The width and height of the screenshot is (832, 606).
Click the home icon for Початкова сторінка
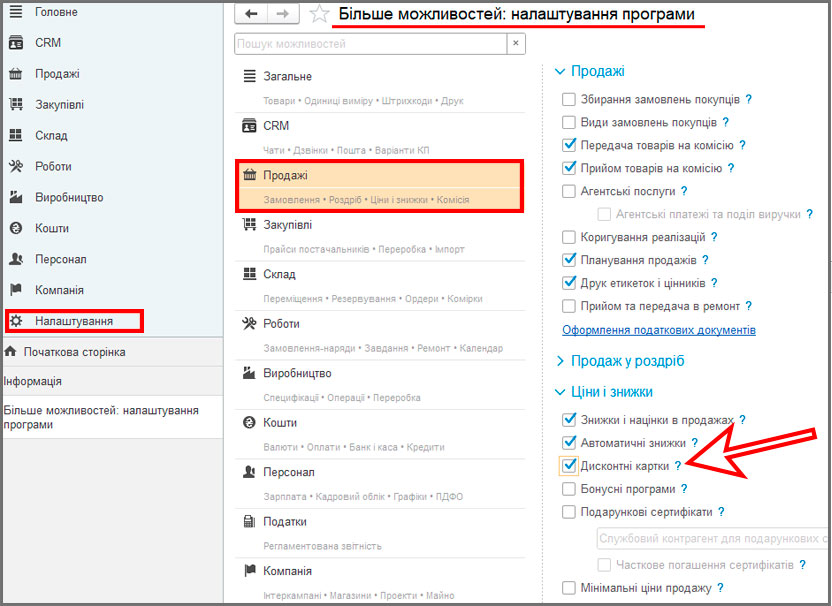click(11, 352)
